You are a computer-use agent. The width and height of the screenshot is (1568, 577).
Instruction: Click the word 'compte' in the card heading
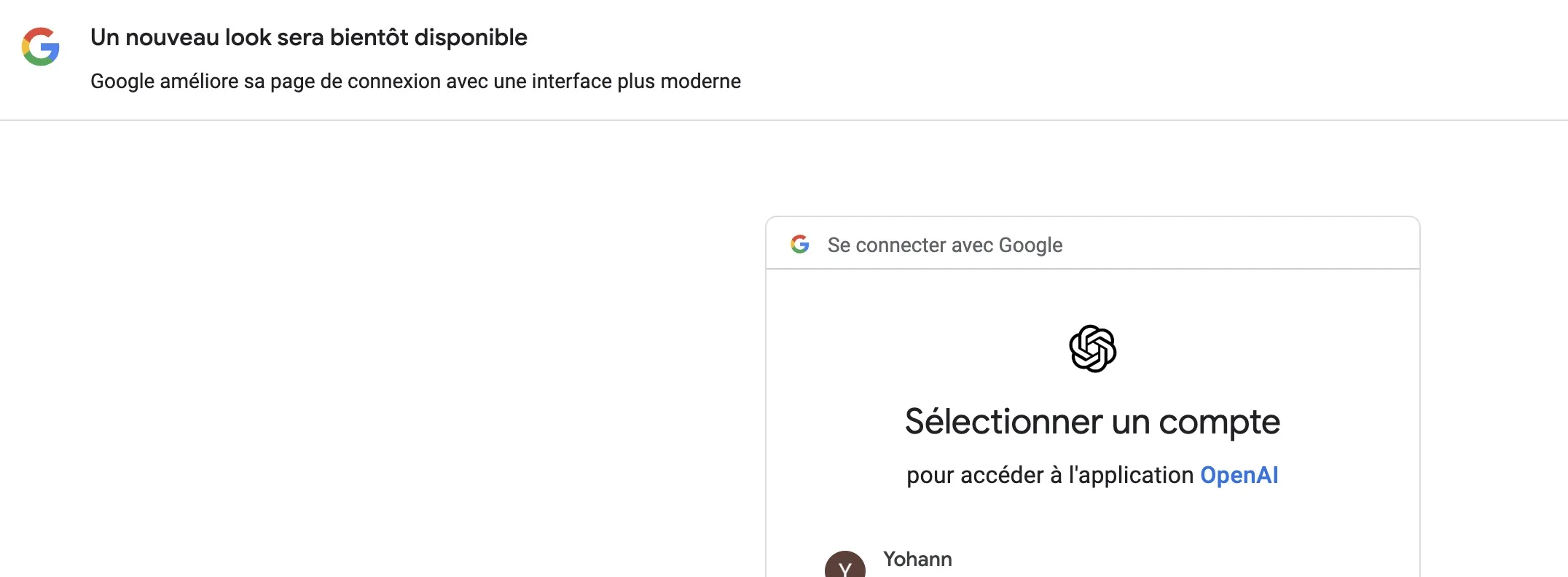coord(1219,423)
